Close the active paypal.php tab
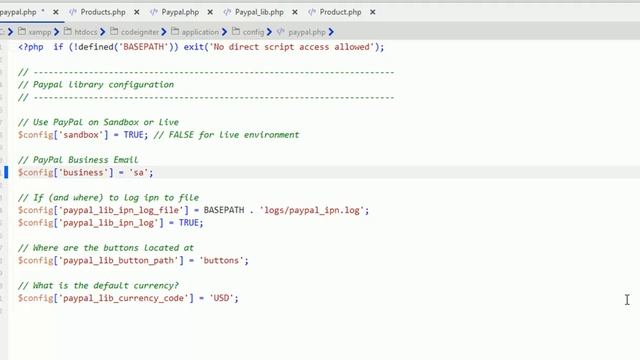This screenshot has width=640, height=360. click(56, 12)
